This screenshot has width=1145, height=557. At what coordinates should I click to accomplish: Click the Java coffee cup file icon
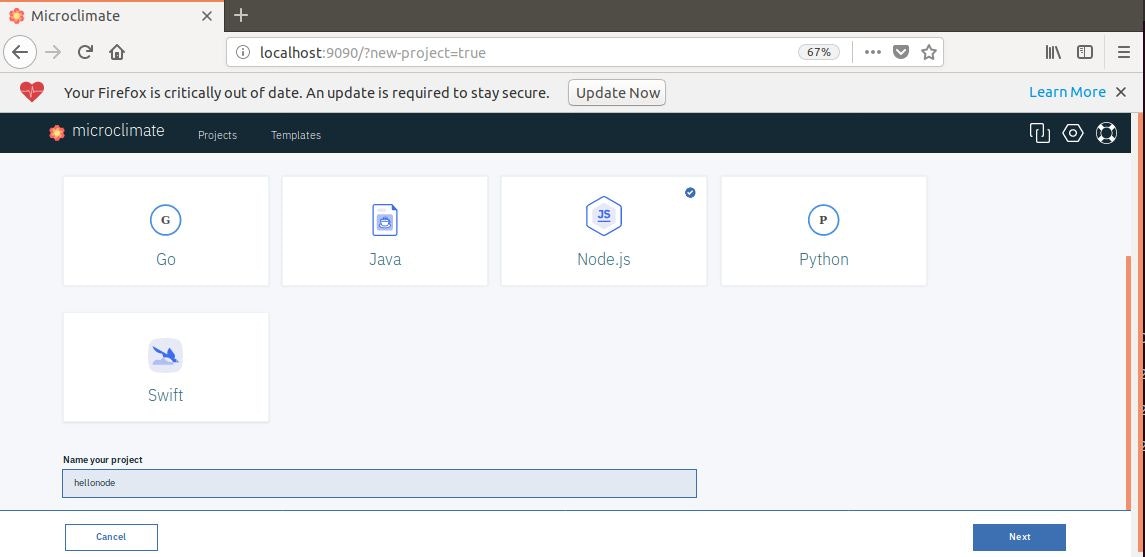(385, 220)
